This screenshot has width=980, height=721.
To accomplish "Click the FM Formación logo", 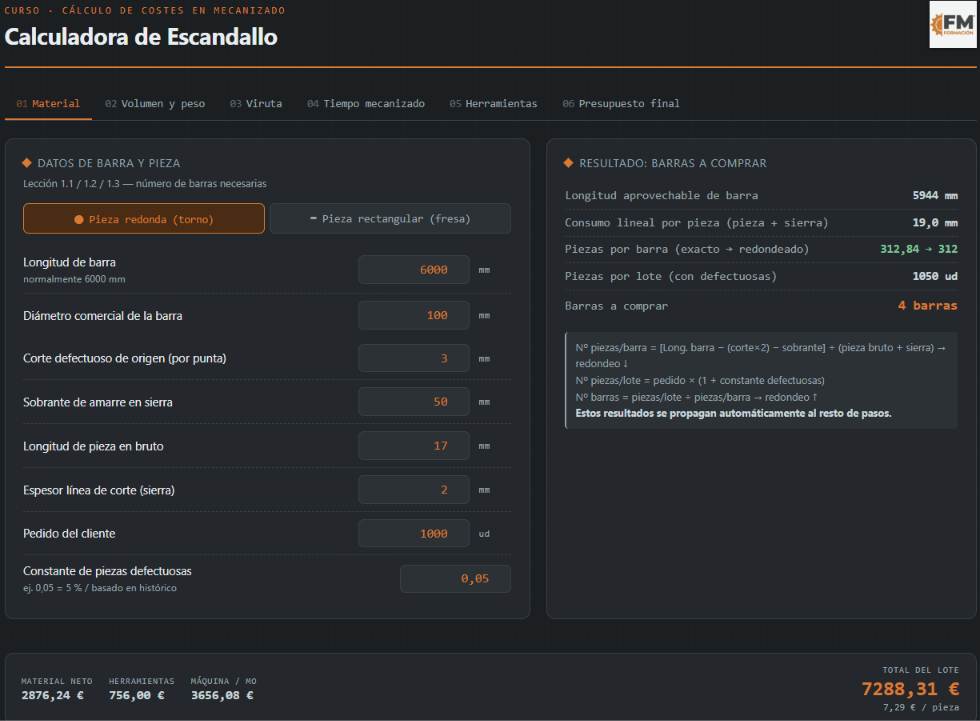I will (x=952, y=24).
